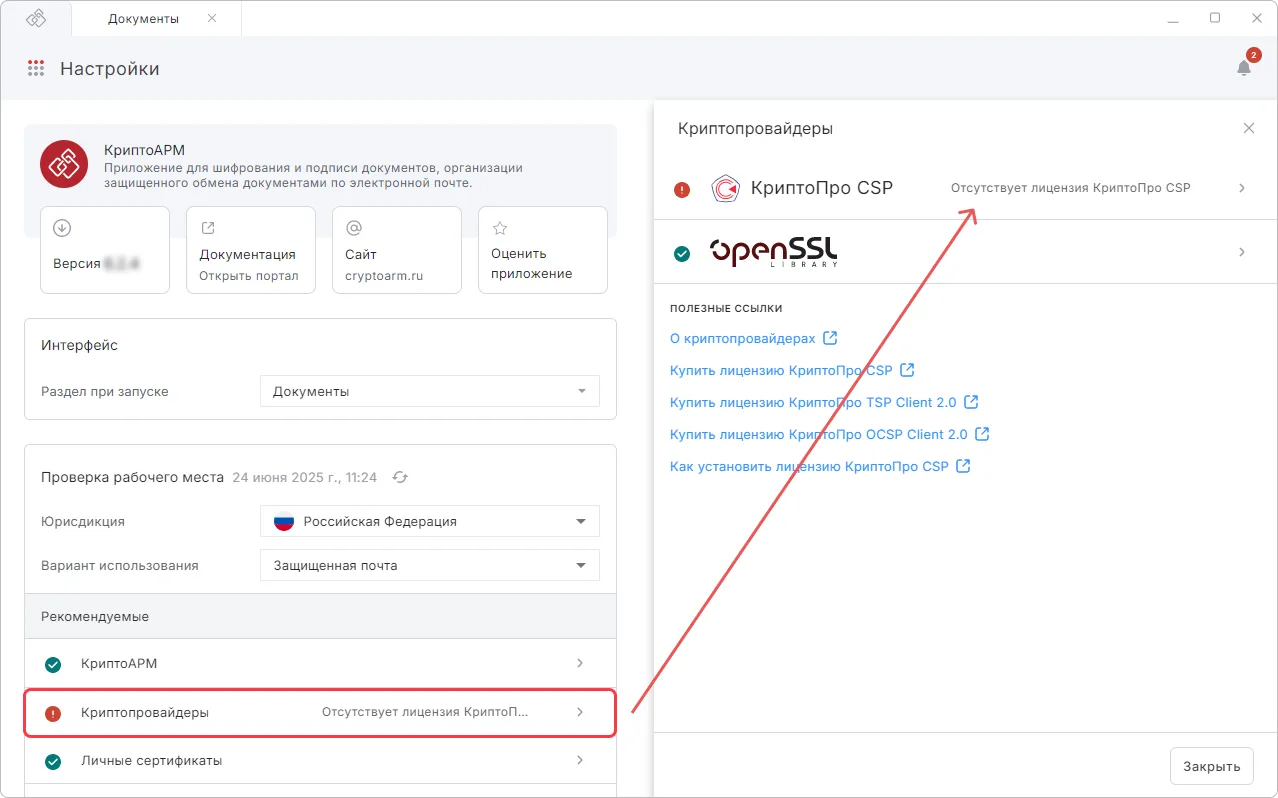Click the КриптоПро CSP pentagon logo
The width and height of the screenshot is (1278, 798).
point(725,188)
